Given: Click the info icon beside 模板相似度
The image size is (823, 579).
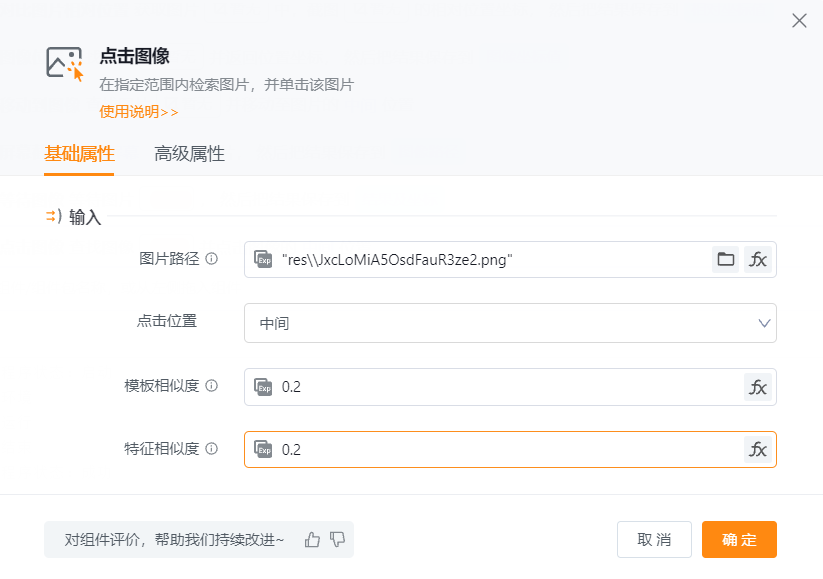Looking at the screenshot, I should tap(211, 386).
